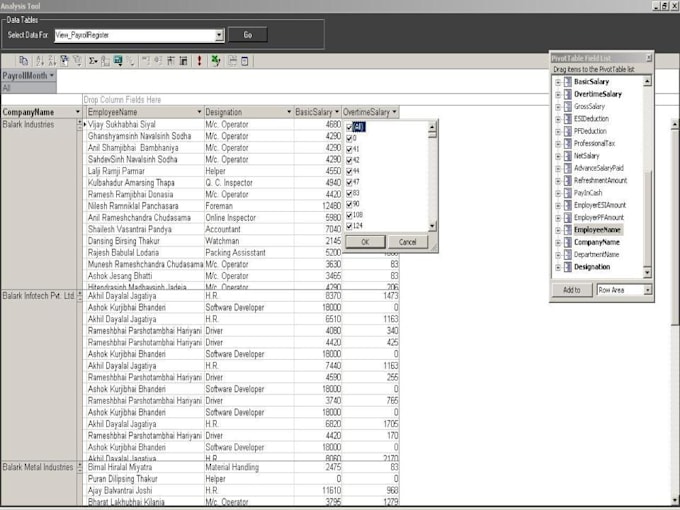The height and width of the screenshot is (510, 680).
Task: Open the CompanyName column dropdown arrow
Action: [78, 112]
